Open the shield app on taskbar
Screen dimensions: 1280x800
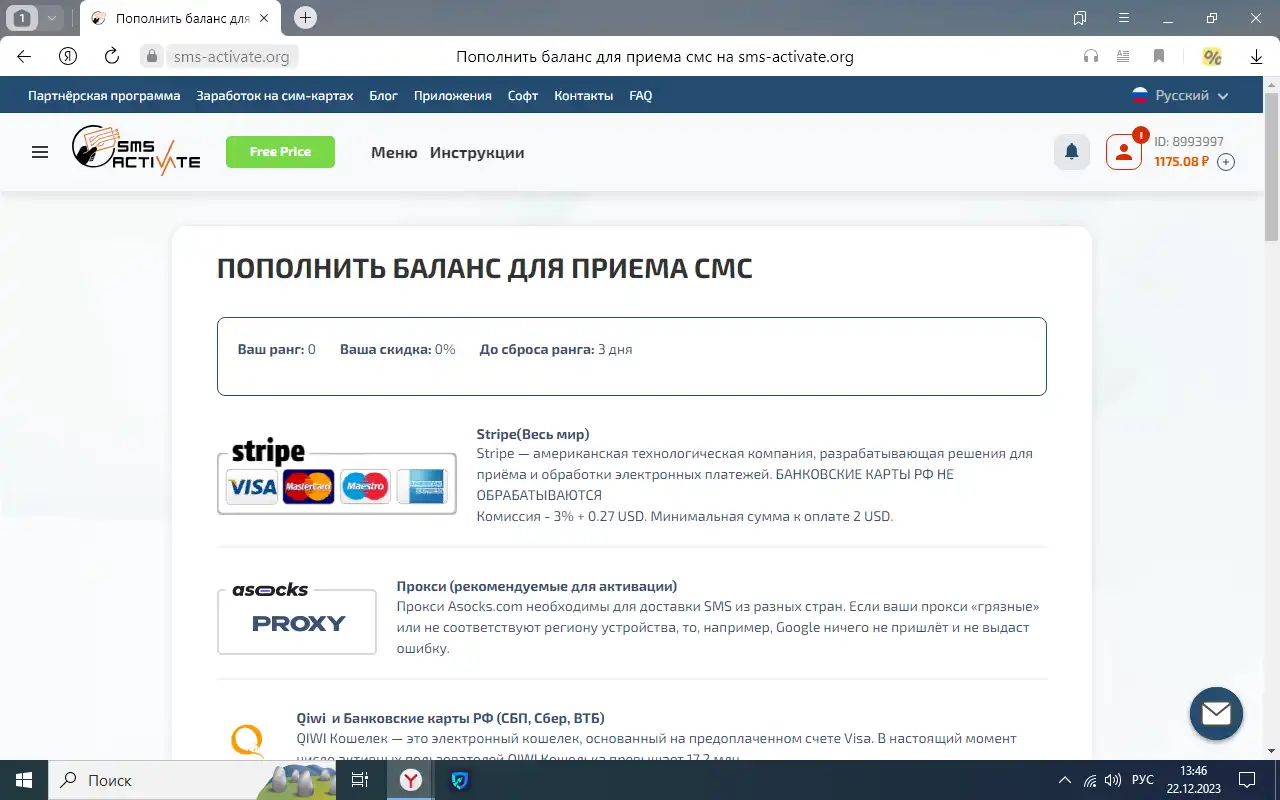click(460, 780)
